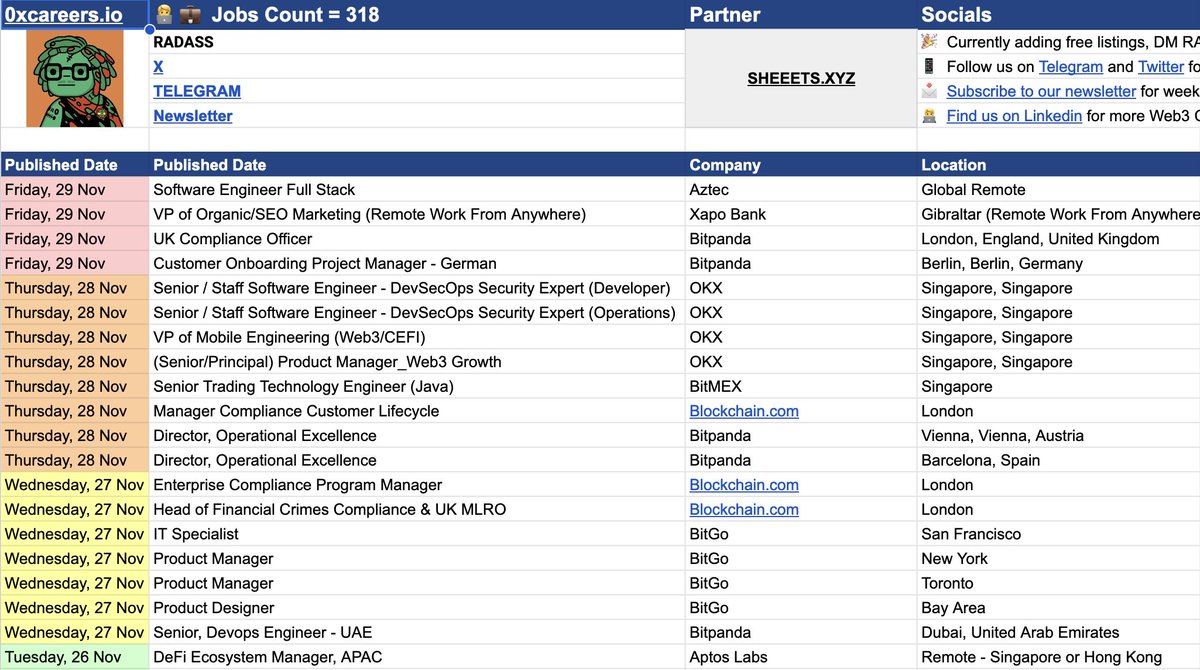The height and width of the screenshot is (670, 1200).
Task: Open Blockchain.com link in Manager Compliance row
Action: (x=744, y=411)
